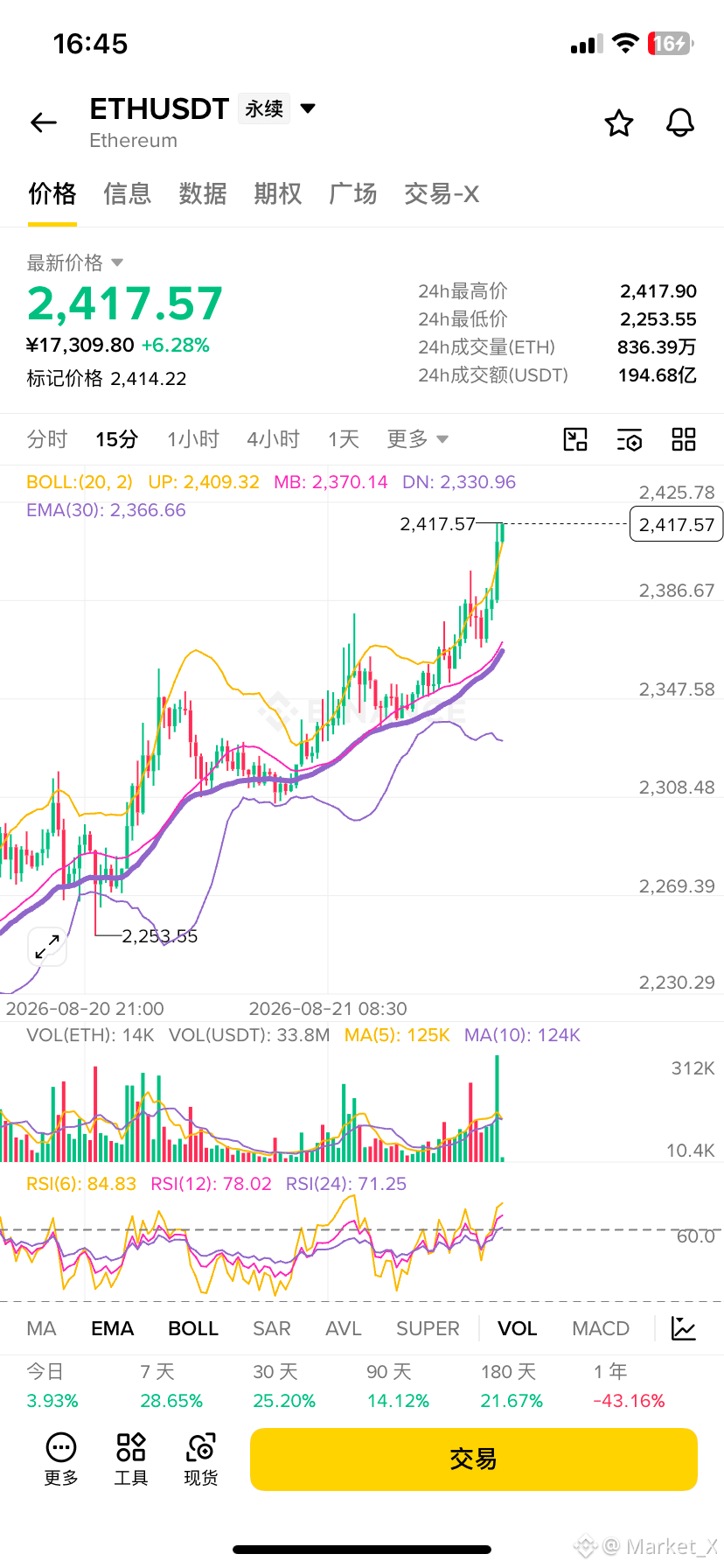Tap the EMA(30): 2,366.66 legend
This screenshot has height=1568, width=724.
(106, 510)
